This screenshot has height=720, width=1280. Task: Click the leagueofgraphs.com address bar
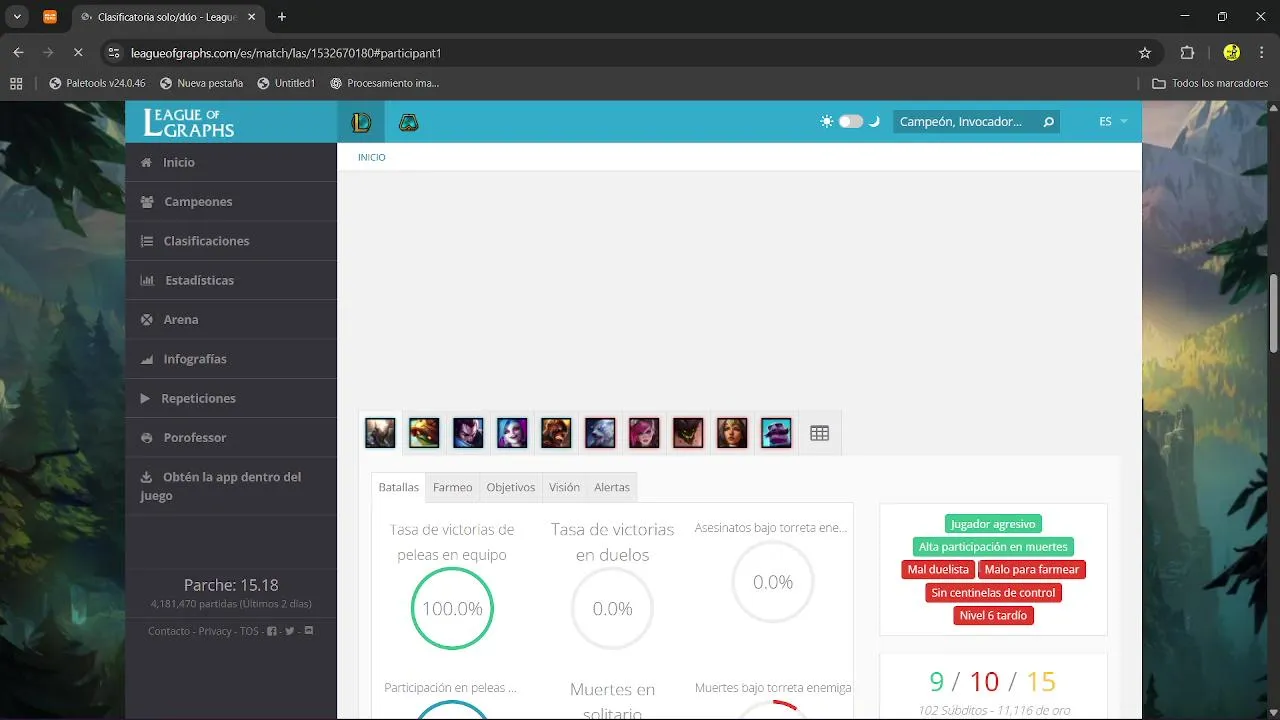tap(630, 53)
